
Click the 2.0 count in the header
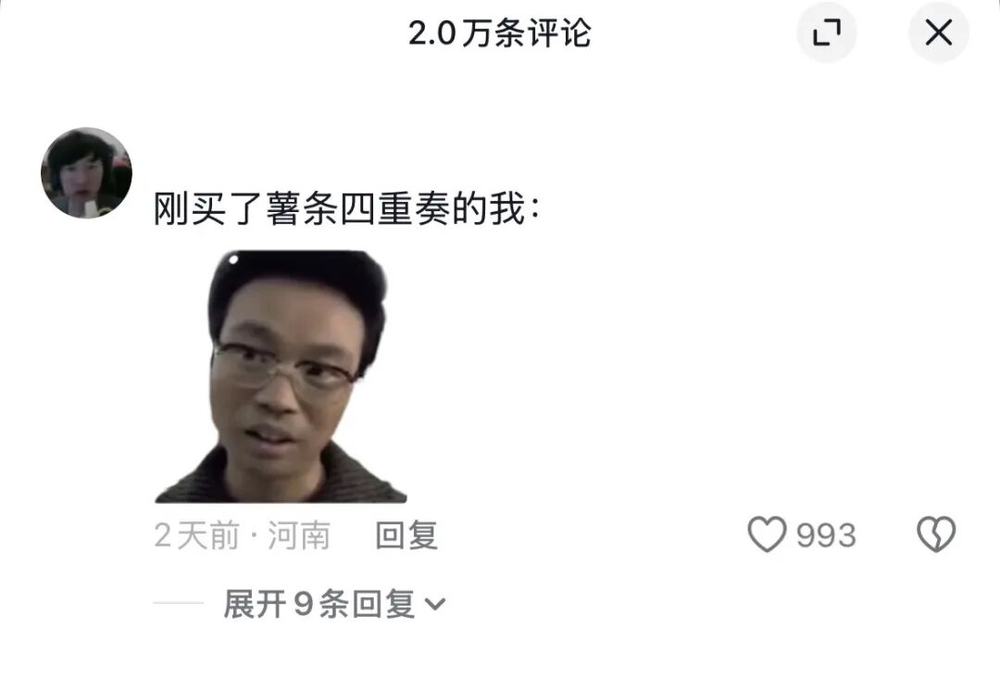[x=432, y=33]
